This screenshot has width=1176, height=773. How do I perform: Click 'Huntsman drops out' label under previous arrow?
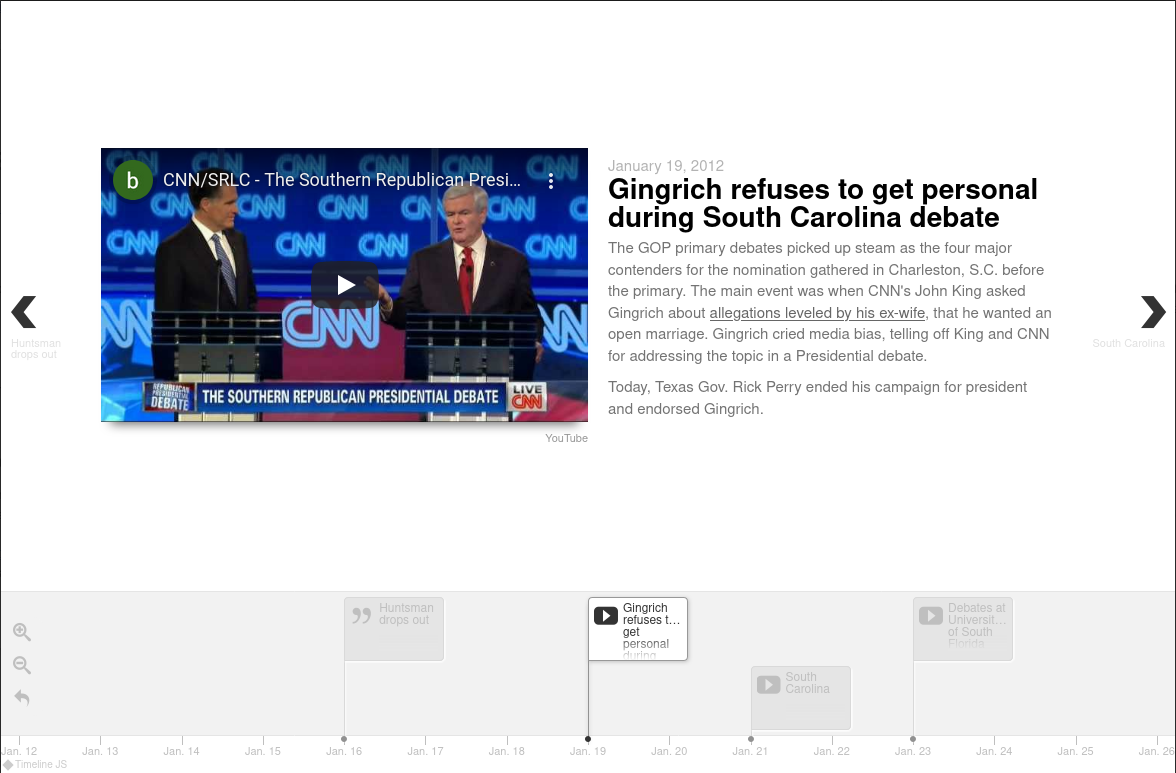tap(36, 349)
